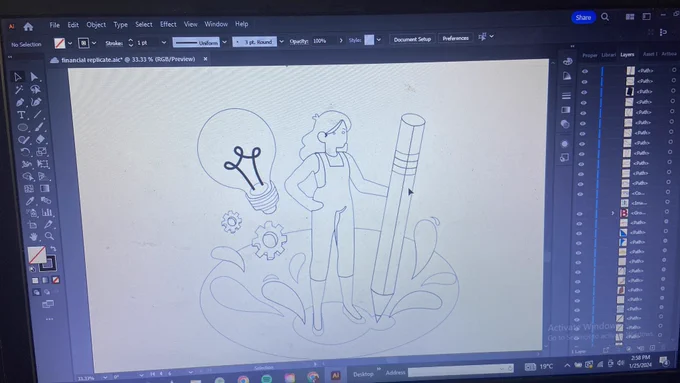This screenshot has height=383, width=680.
Task: Select the Ellipse shape tool
Action: [23, 128]
